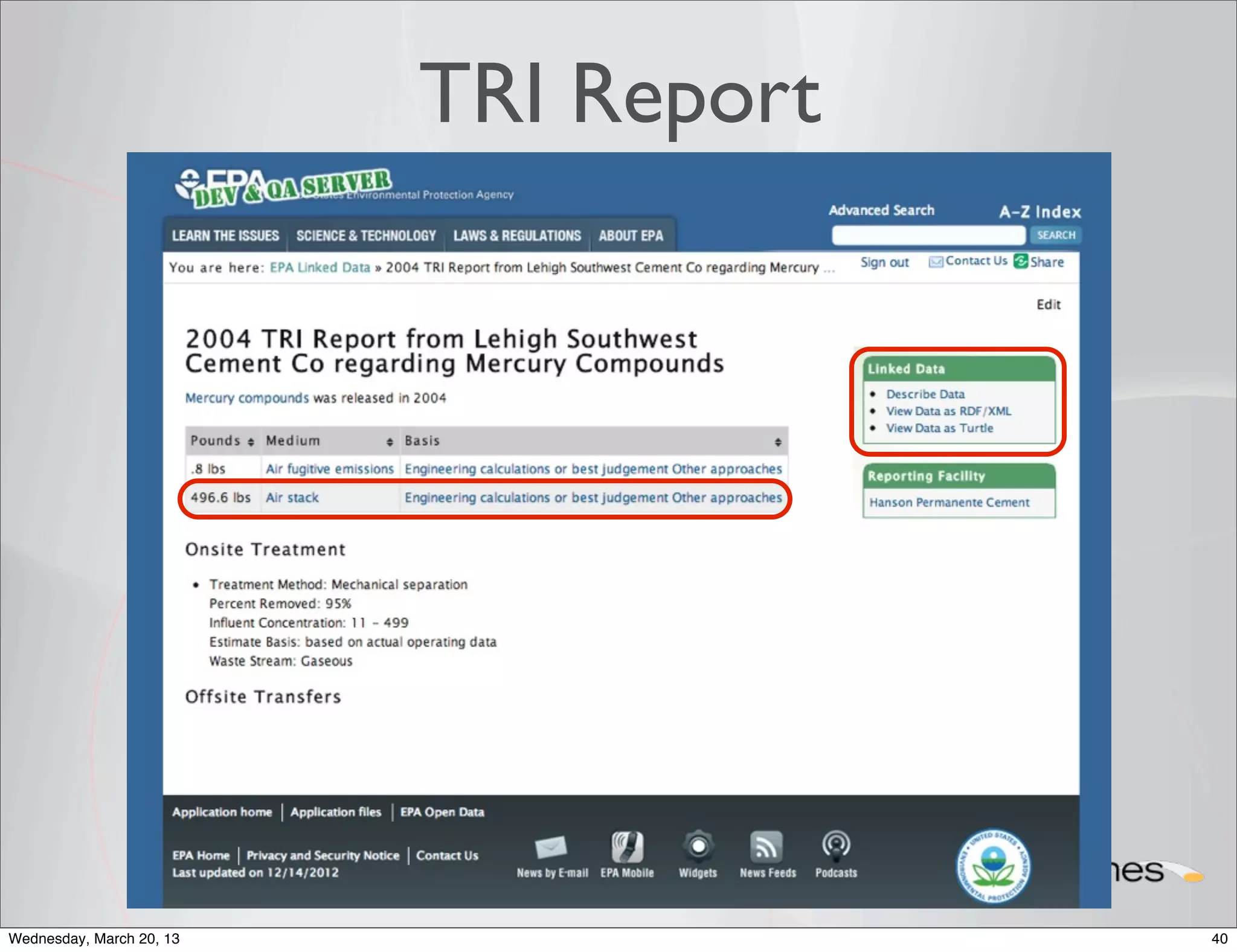Open the EPA Mobile phone icon

click(627, 846)
